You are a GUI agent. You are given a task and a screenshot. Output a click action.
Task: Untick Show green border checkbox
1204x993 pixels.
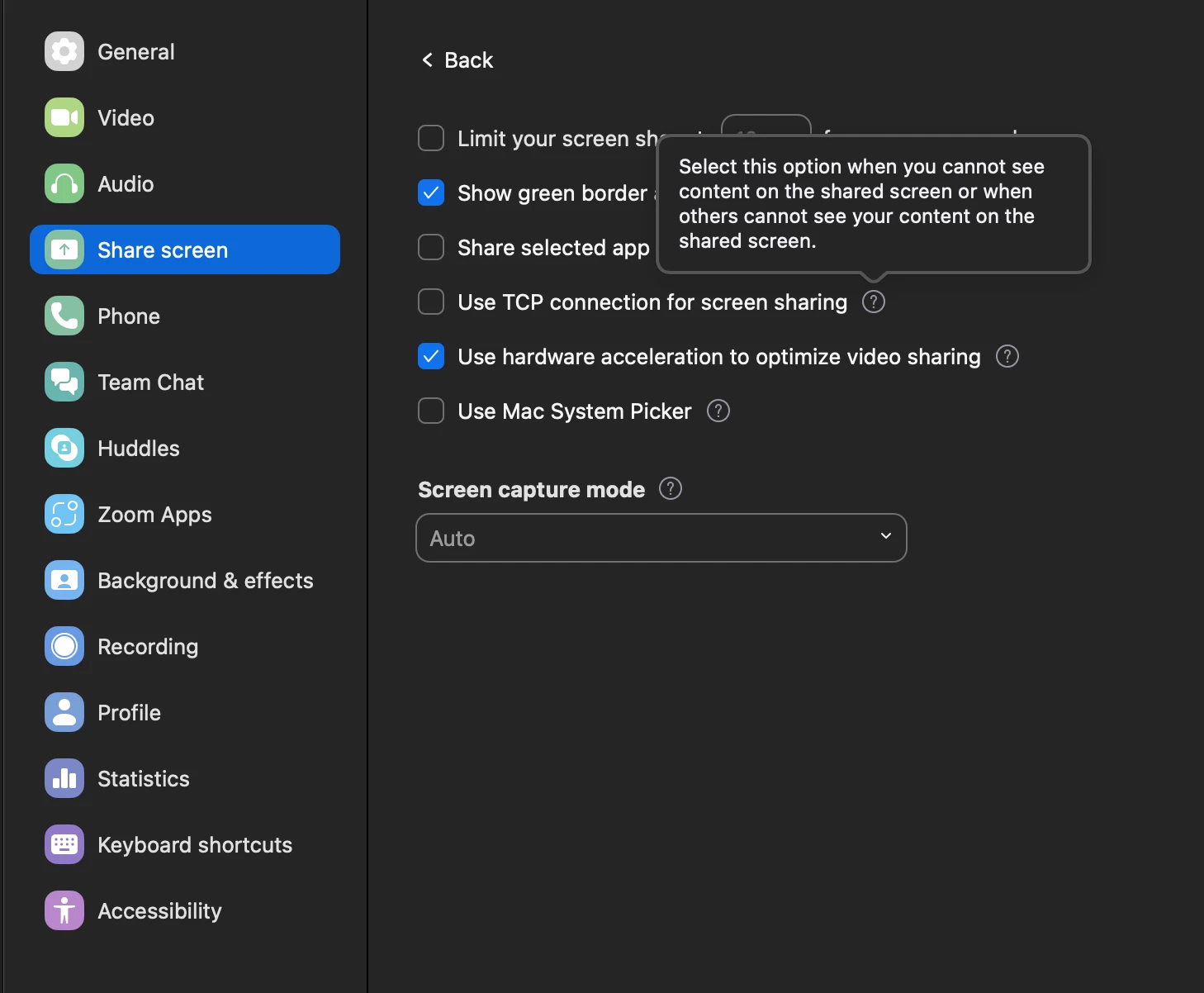(x=431, y=193)
